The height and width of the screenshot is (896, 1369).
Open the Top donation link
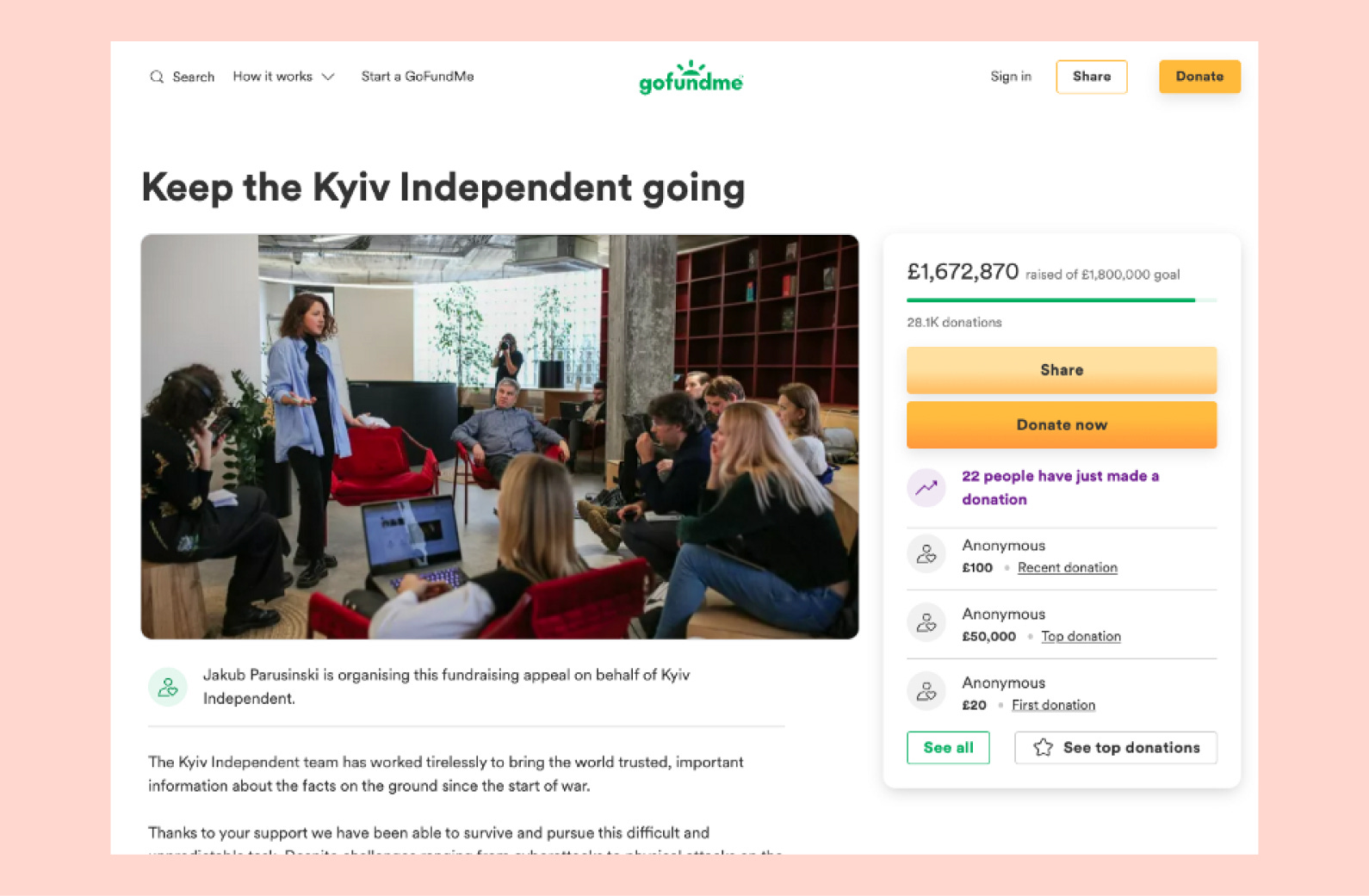1081,636
